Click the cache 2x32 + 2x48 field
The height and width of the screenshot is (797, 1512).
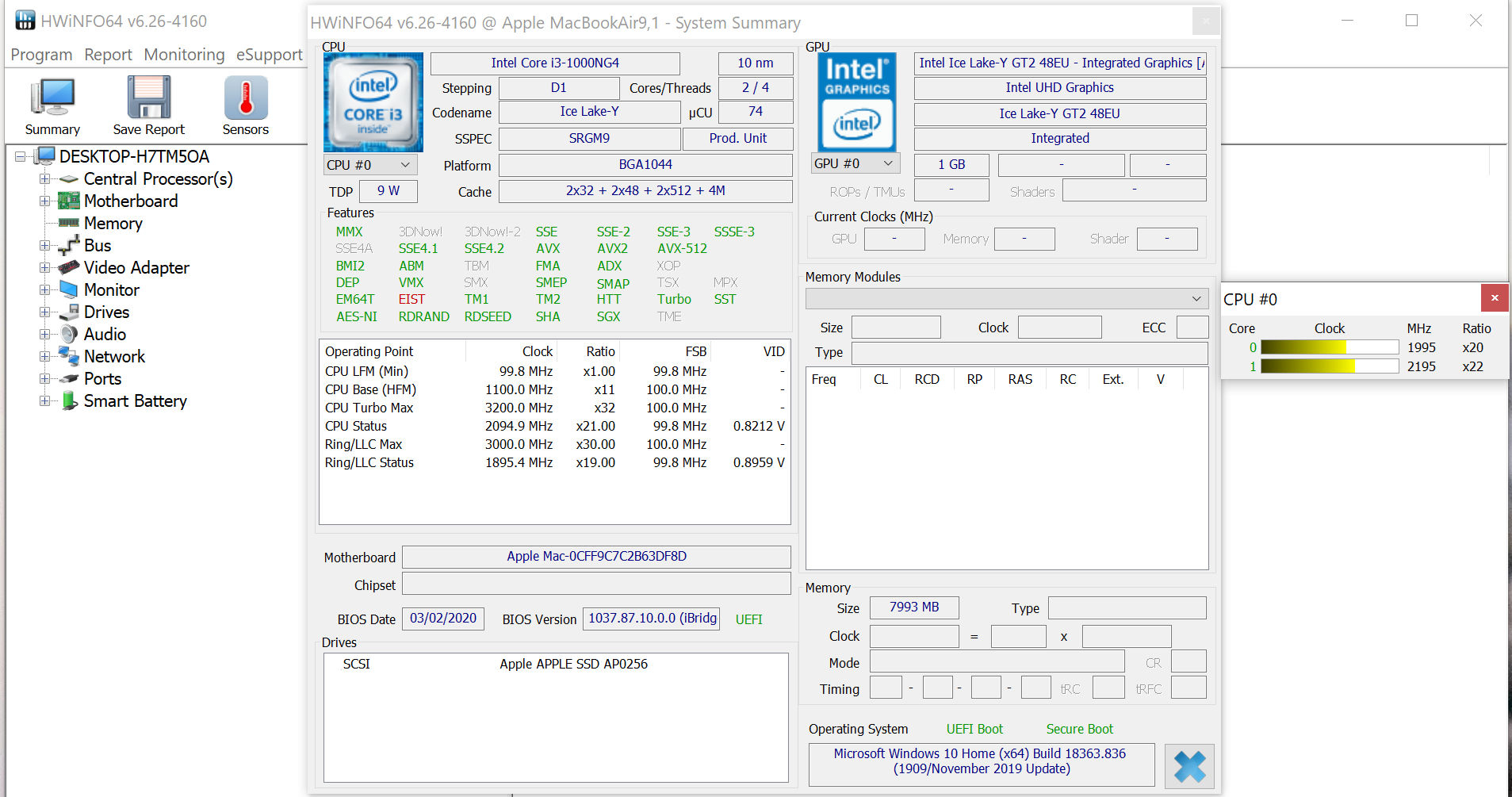click(x=645, y=191)
